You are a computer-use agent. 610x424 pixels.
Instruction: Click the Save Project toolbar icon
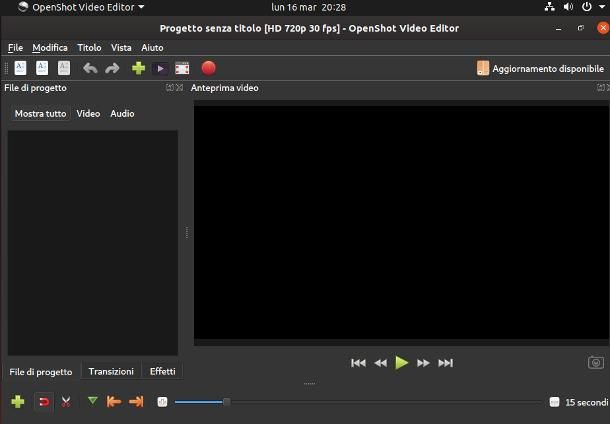64,68
